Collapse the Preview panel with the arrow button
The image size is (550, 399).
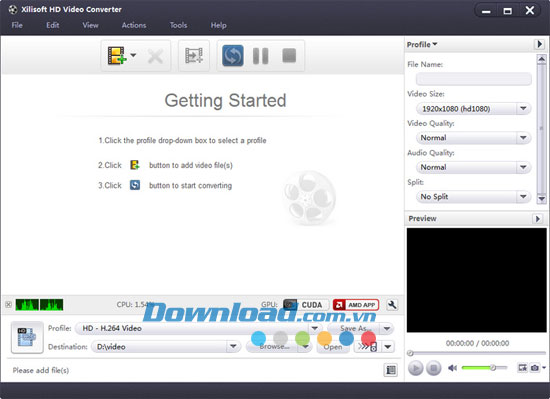[537, 219]
